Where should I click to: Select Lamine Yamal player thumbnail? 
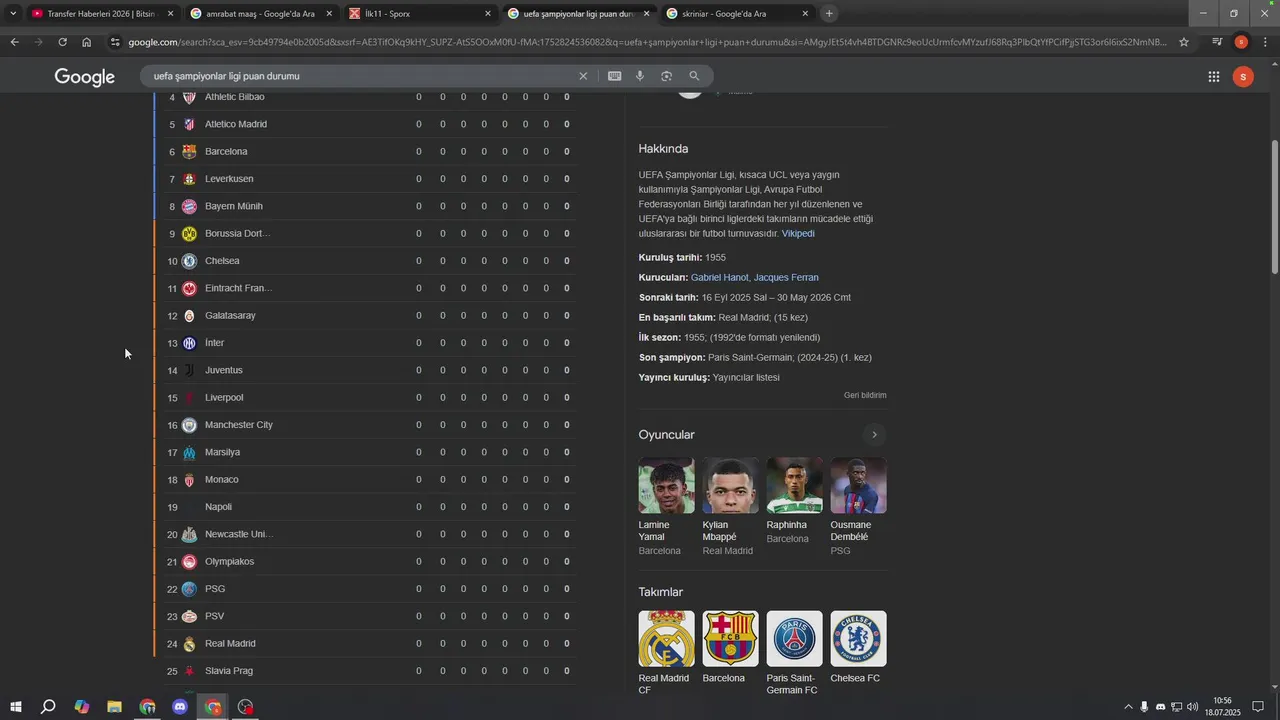click(x=666, y=486)
